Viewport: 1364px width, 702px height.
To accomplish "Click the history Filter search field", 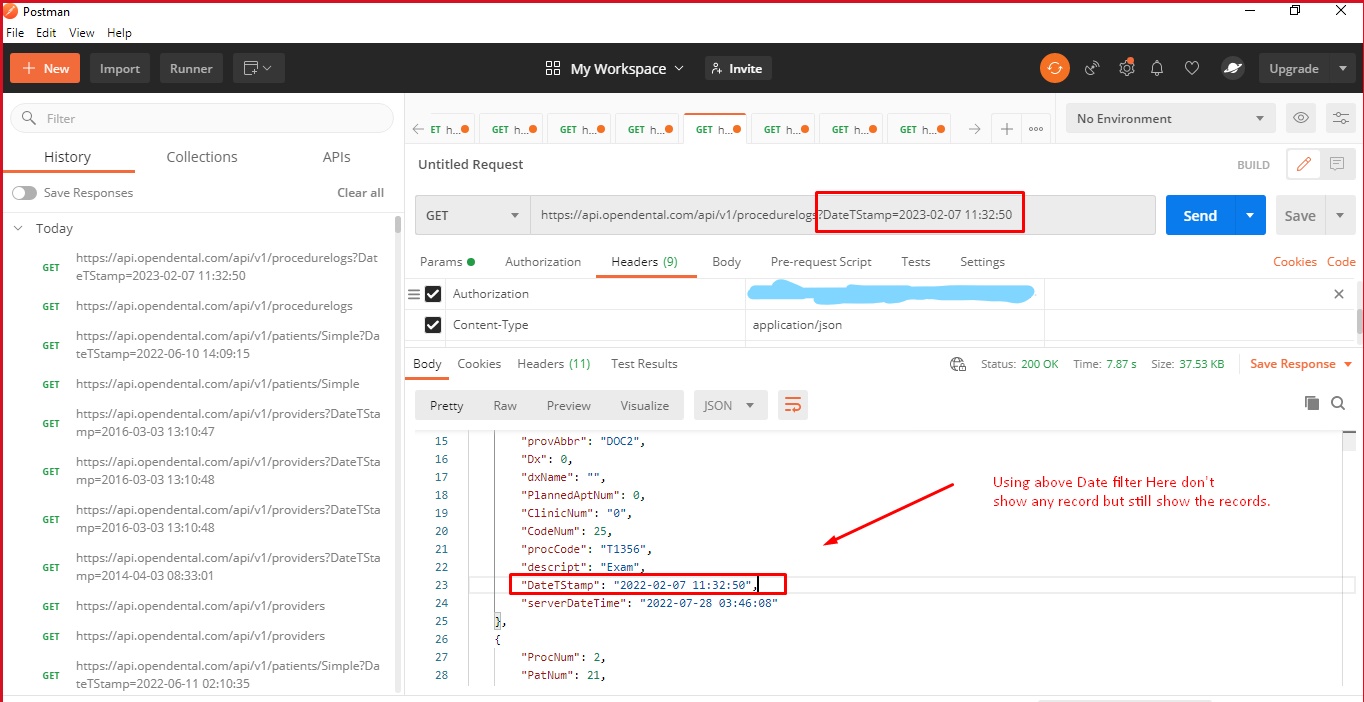I will click(x=202, y=118).
